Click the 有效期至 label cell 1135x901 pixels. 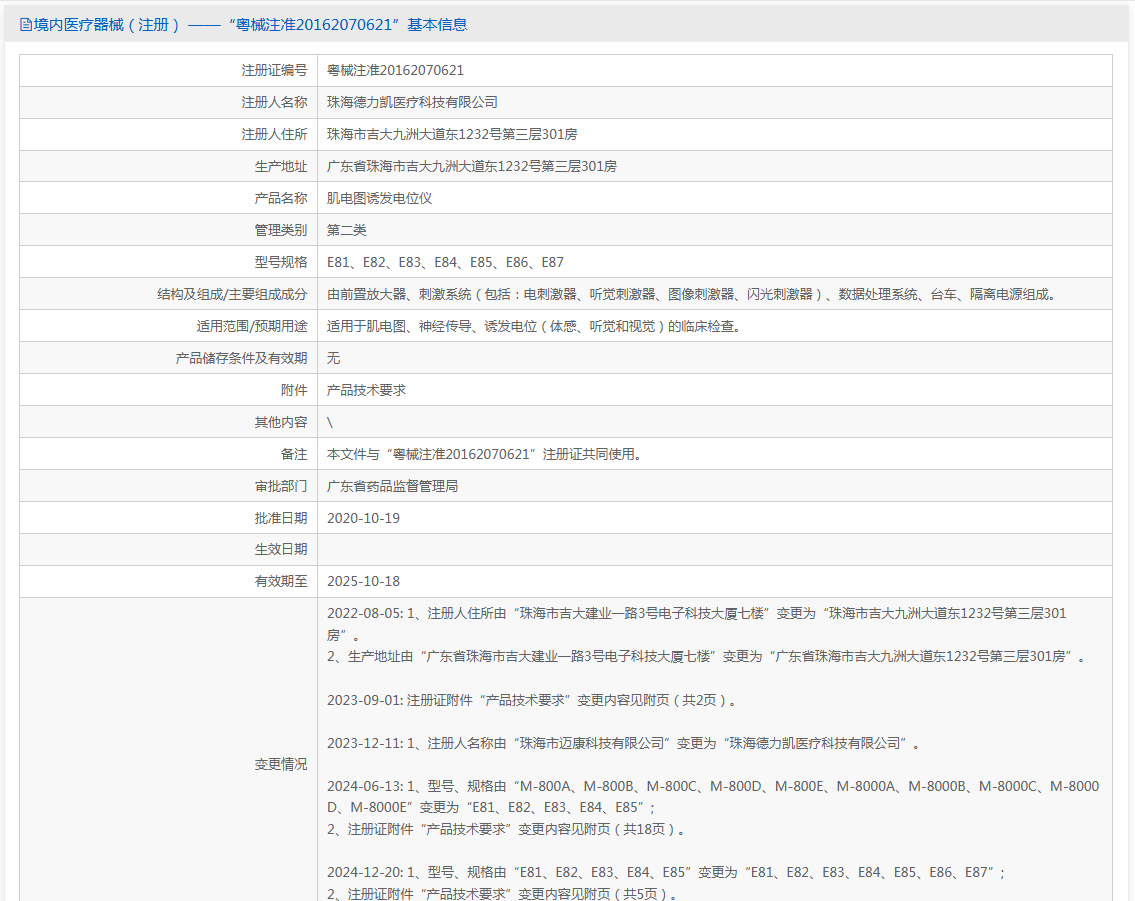pyautogui.click(x=169, y=582)
